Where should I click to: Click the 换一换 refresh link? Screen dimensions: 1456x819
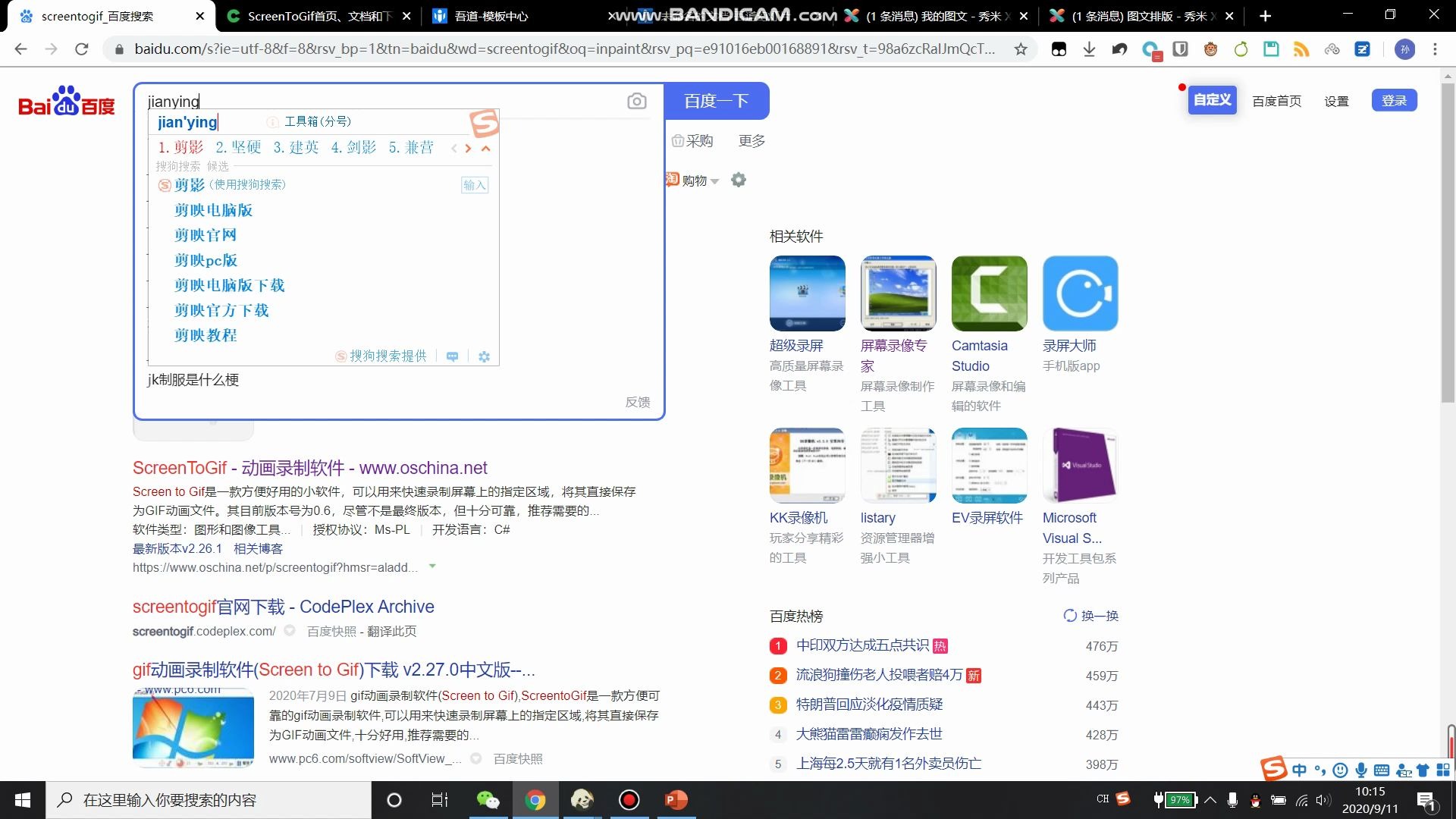tap(1091, 616)
